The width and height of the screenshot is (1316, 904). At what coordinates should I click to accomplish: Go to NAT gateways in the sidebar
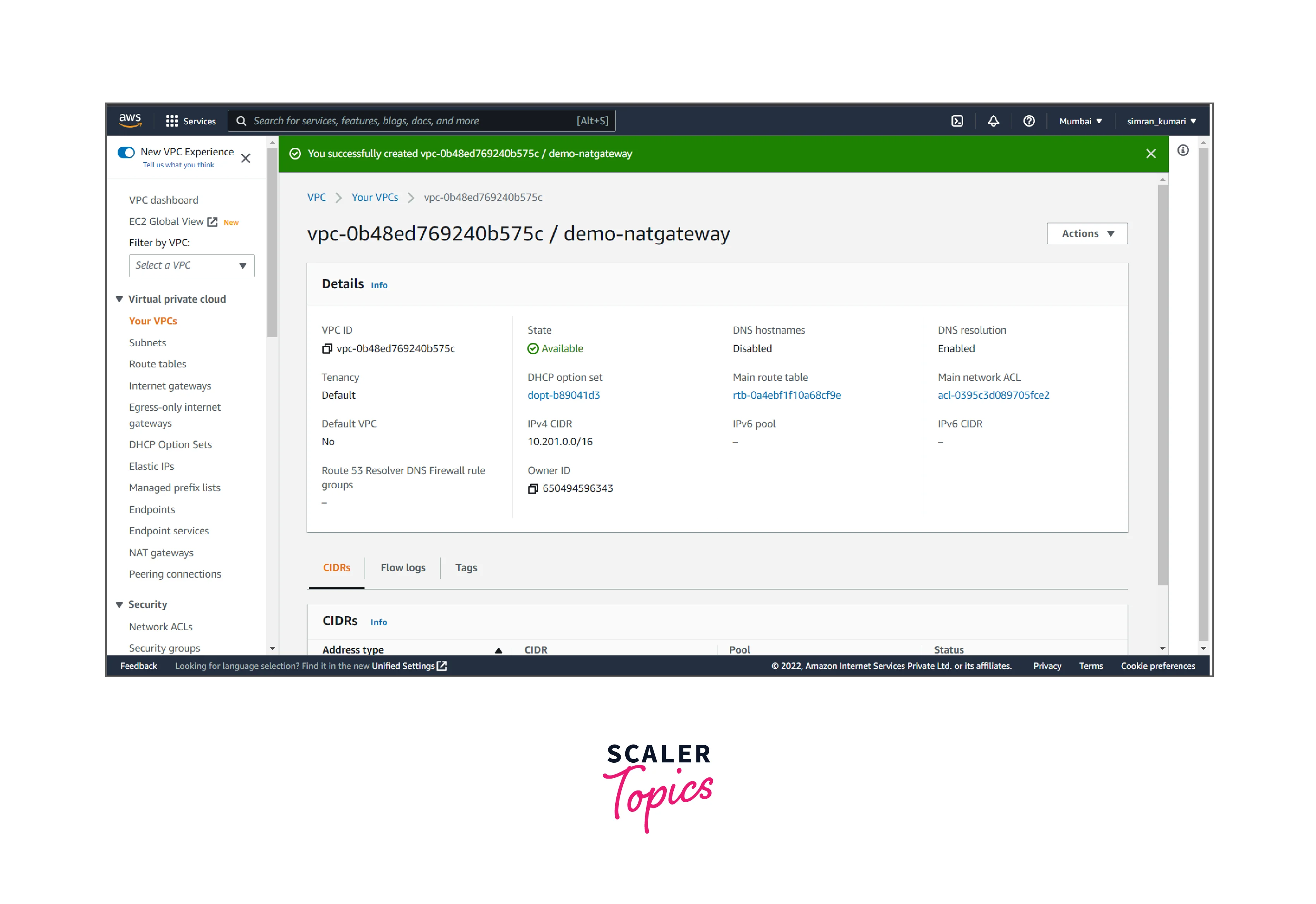coord(161,552)
